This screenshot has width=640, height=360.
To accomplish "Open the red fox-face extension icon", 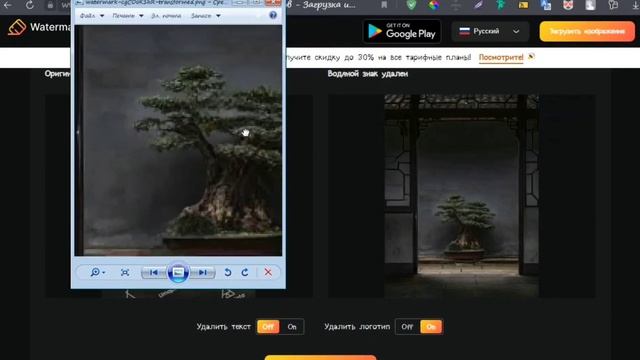I will click(568, 5).
